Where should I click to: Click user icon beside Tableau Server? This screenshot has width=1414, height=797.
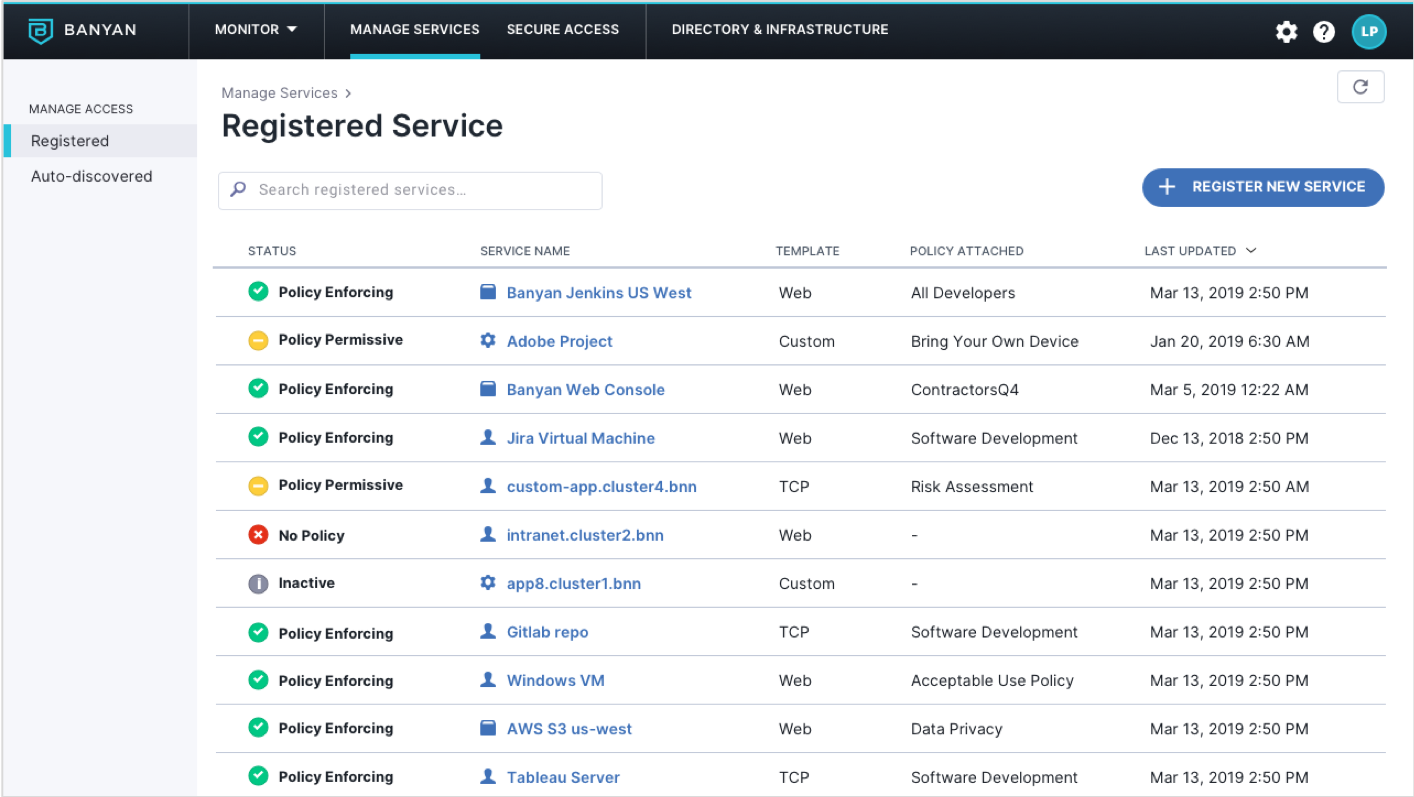pos(488,776)
